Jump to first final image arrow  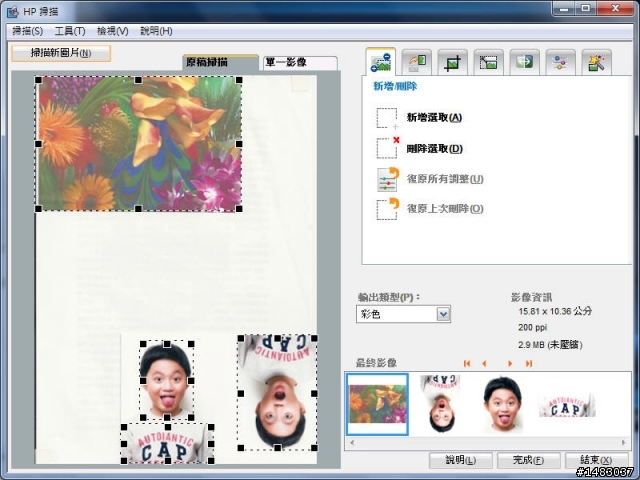tap(467, 363)
